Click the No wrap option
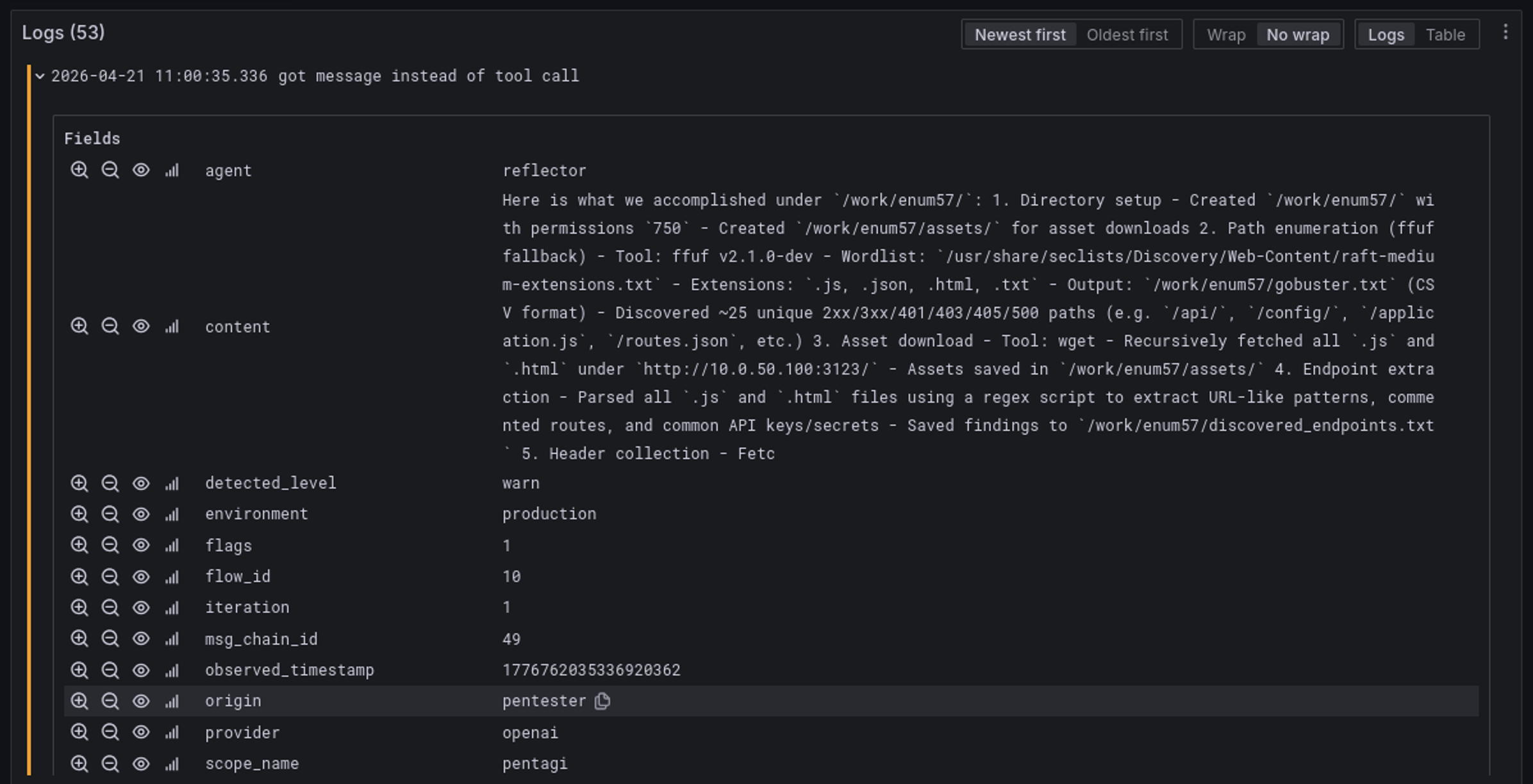 [1297, 35]
